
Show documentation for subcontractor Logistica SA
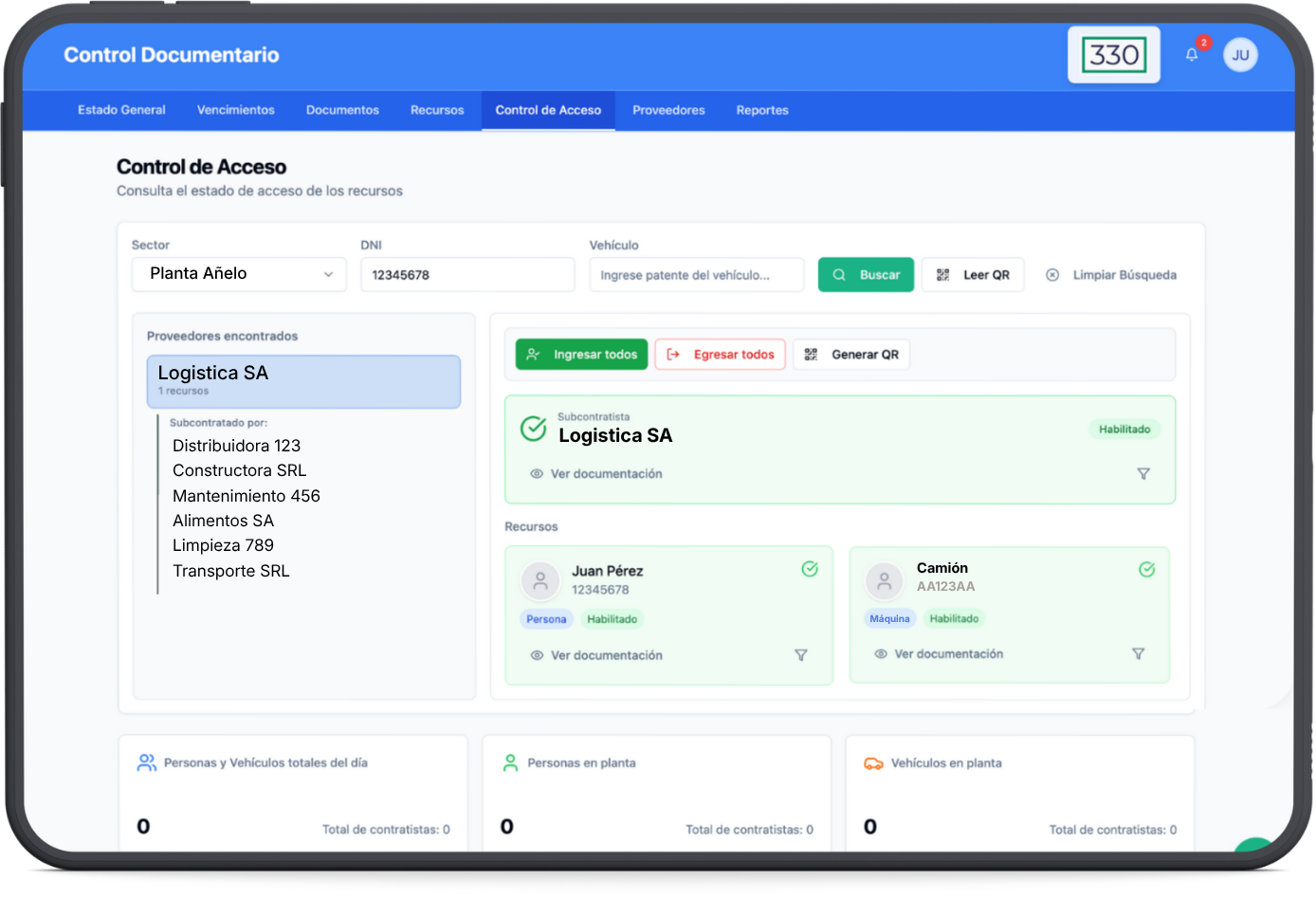(596, 474)
